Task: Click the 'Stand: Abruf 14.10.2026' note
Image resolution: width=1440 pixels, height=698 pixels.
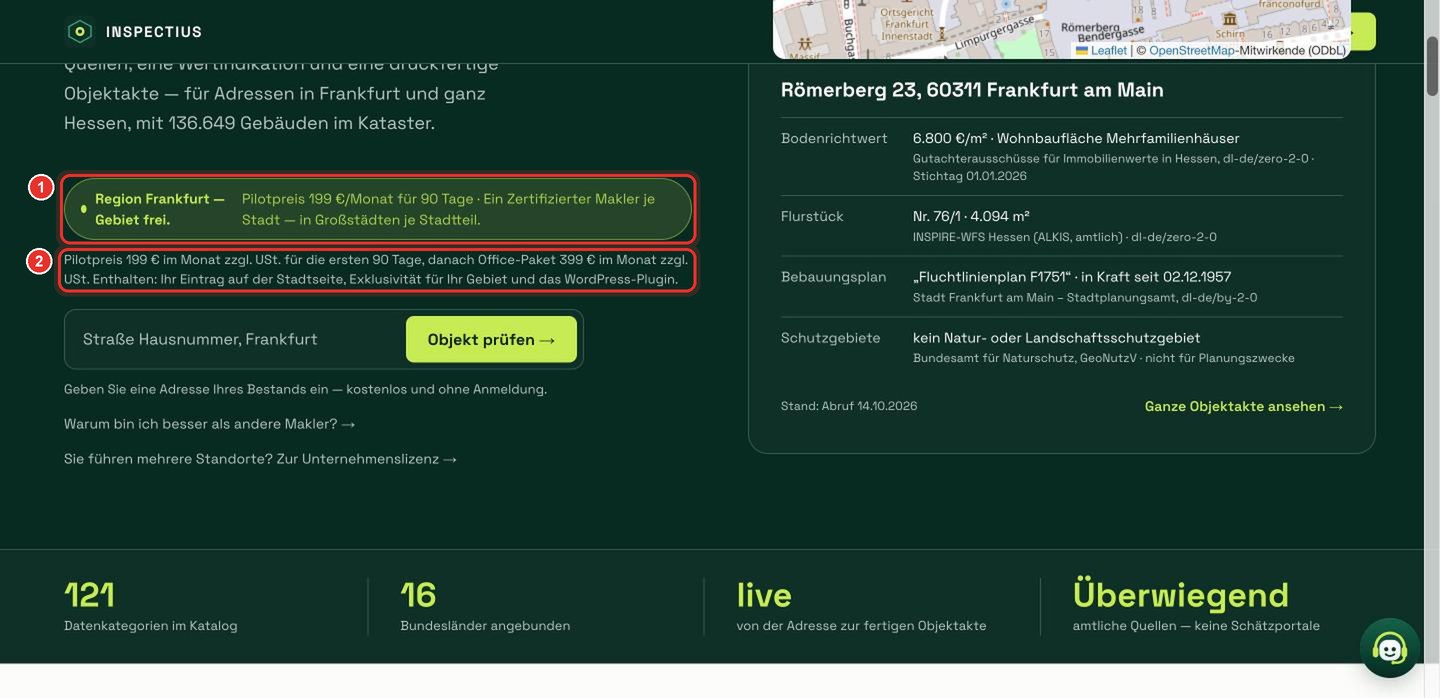Action: [x=849, y=406]
